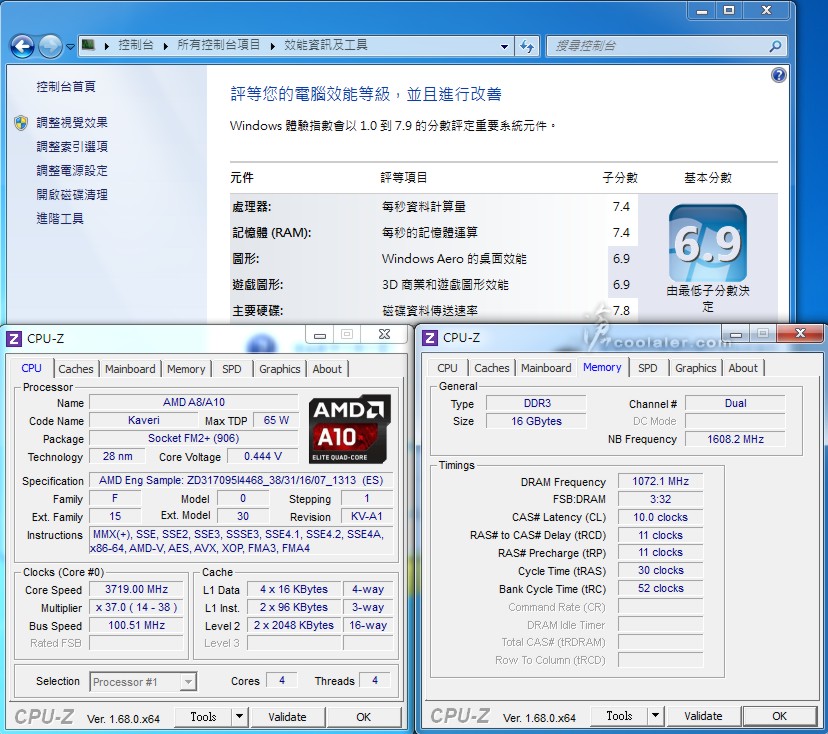Click the shield icon beside 調整視覺效果
The image size is (828, 734).
click(21, 123)
